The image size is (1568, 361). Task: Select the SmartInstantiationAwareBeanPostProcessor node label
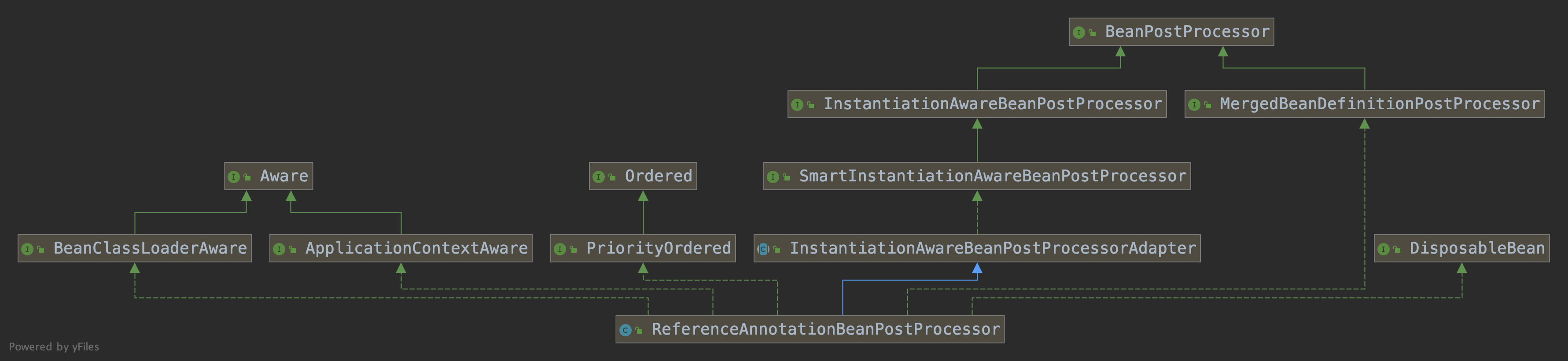click(992, 177)
